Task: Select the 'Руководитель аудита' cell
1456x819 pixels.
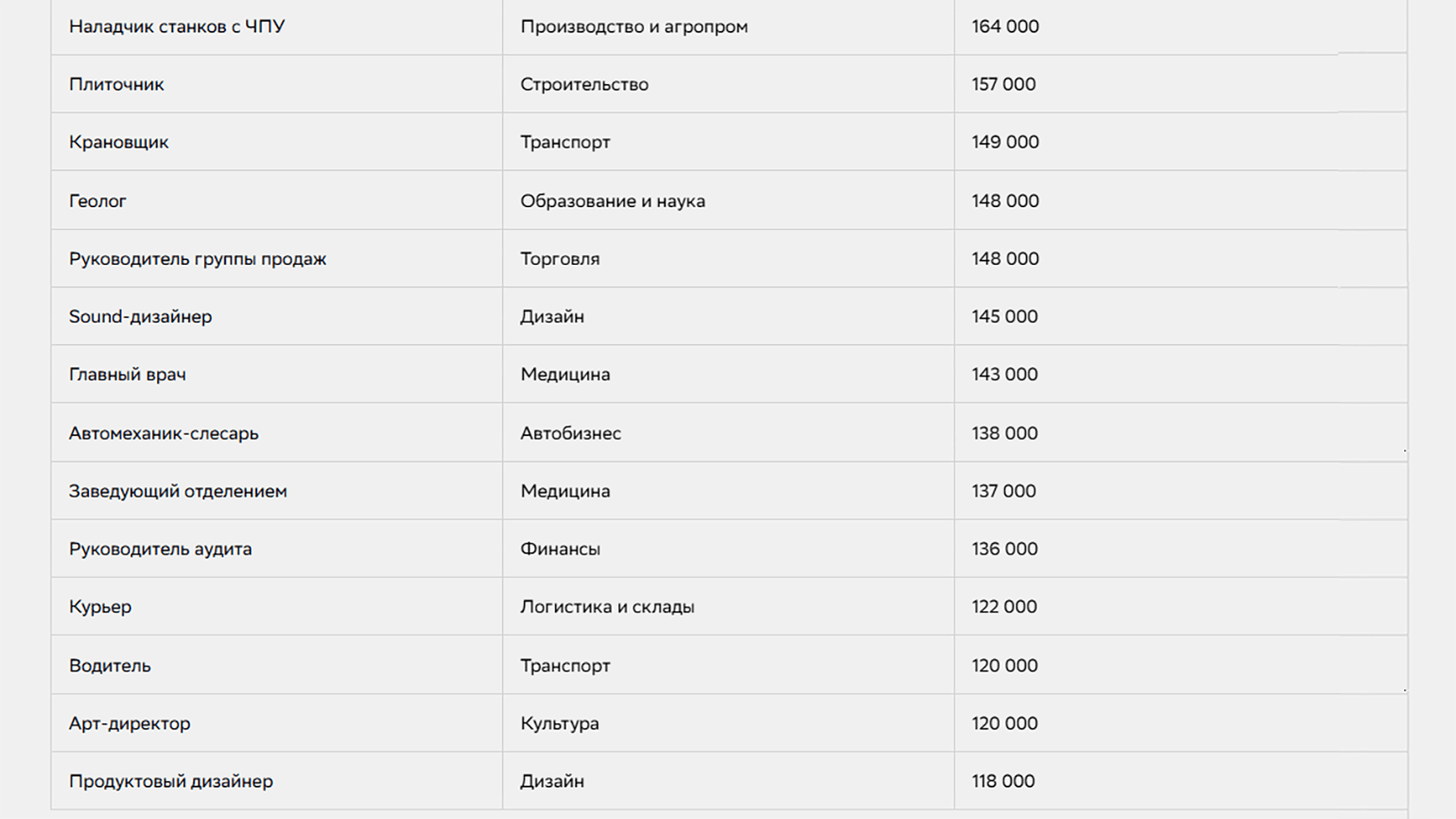Action: 161,549
